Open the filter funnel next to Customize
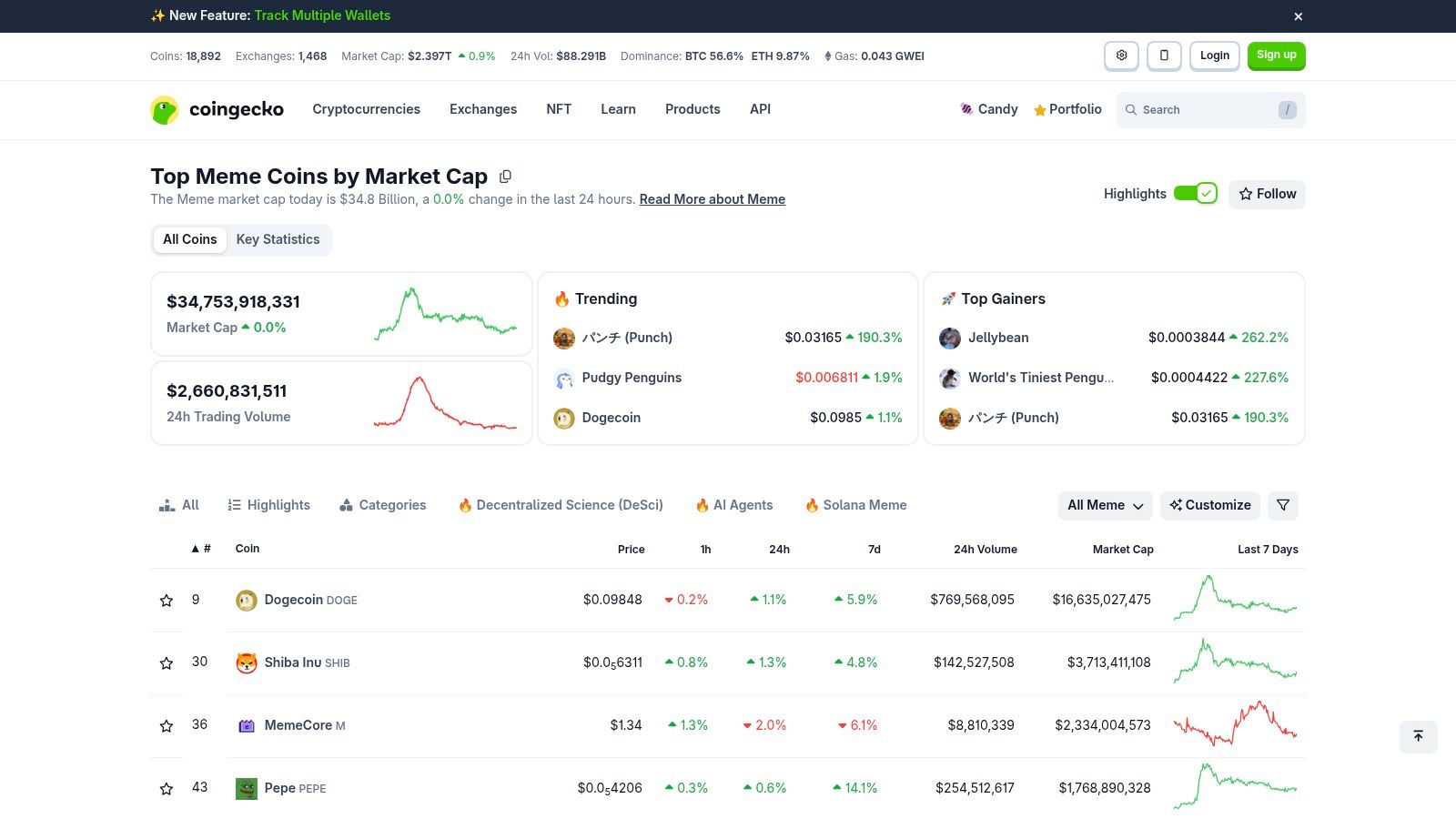 click(1282, 505)
